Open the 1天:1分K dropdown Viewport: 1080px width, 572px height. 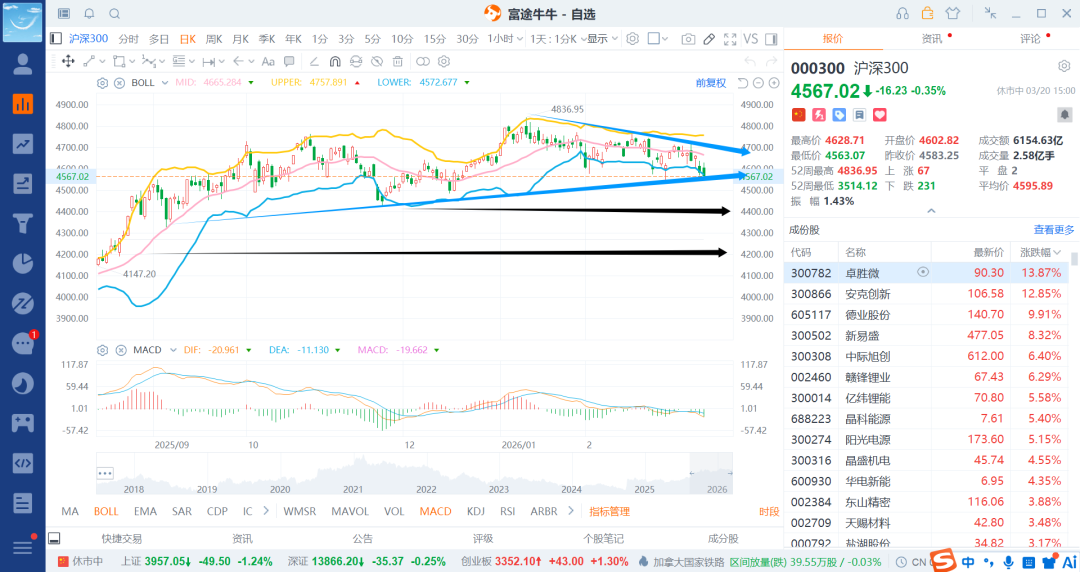558,39
